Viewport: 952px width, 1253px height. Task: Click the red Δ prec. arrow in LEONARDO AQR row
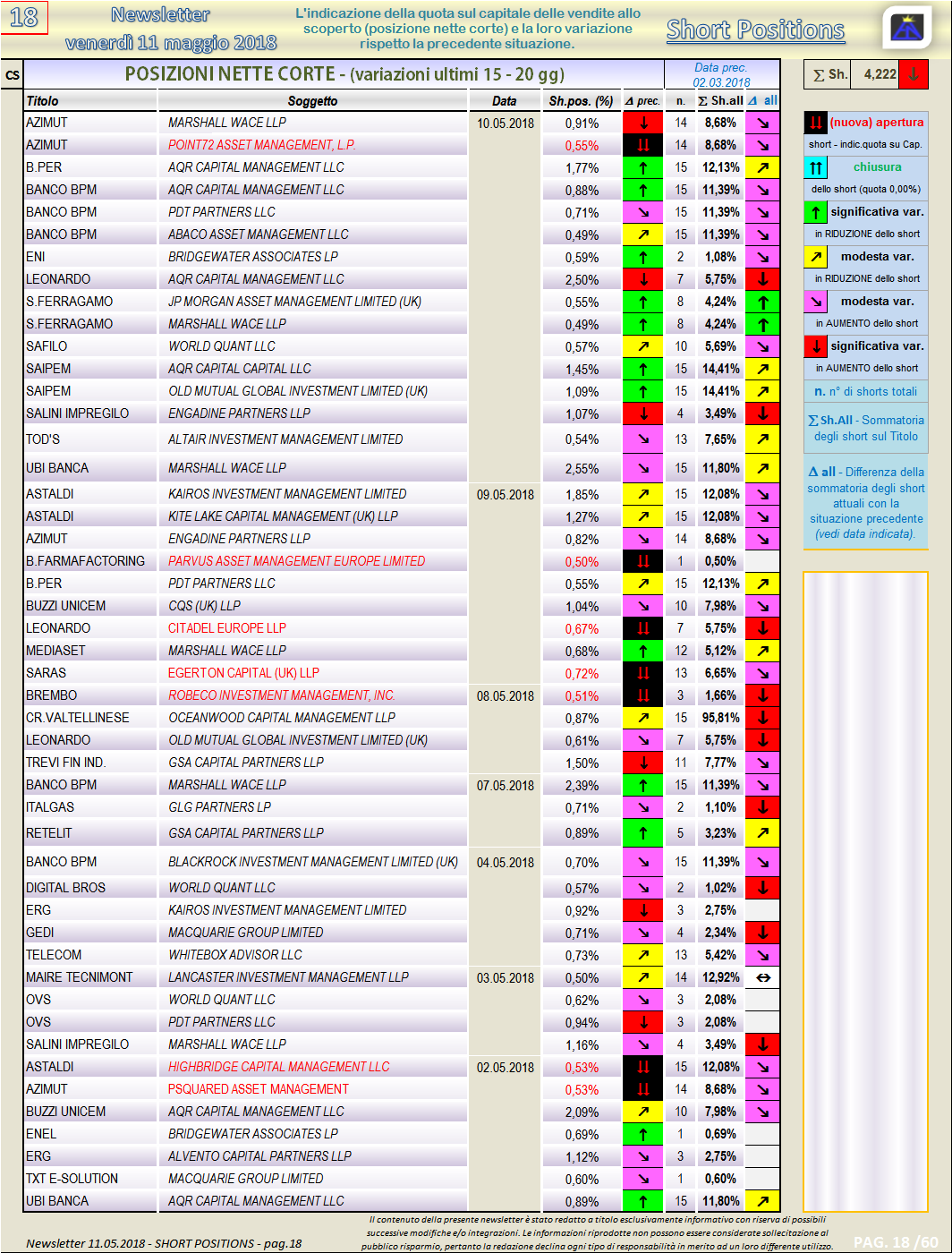(x=642, y=279)
